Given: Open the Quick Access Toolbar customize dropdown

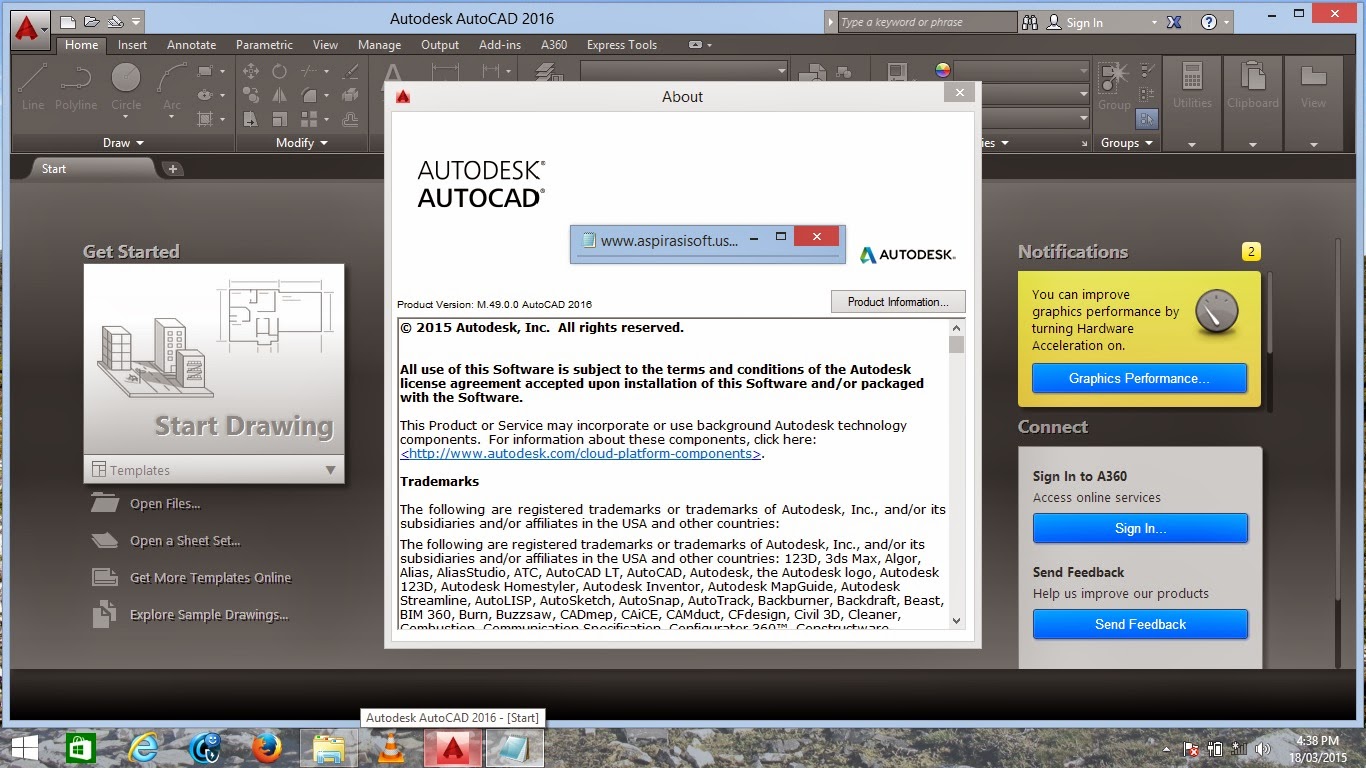Looking at the screenshot, I should (136, 21).
